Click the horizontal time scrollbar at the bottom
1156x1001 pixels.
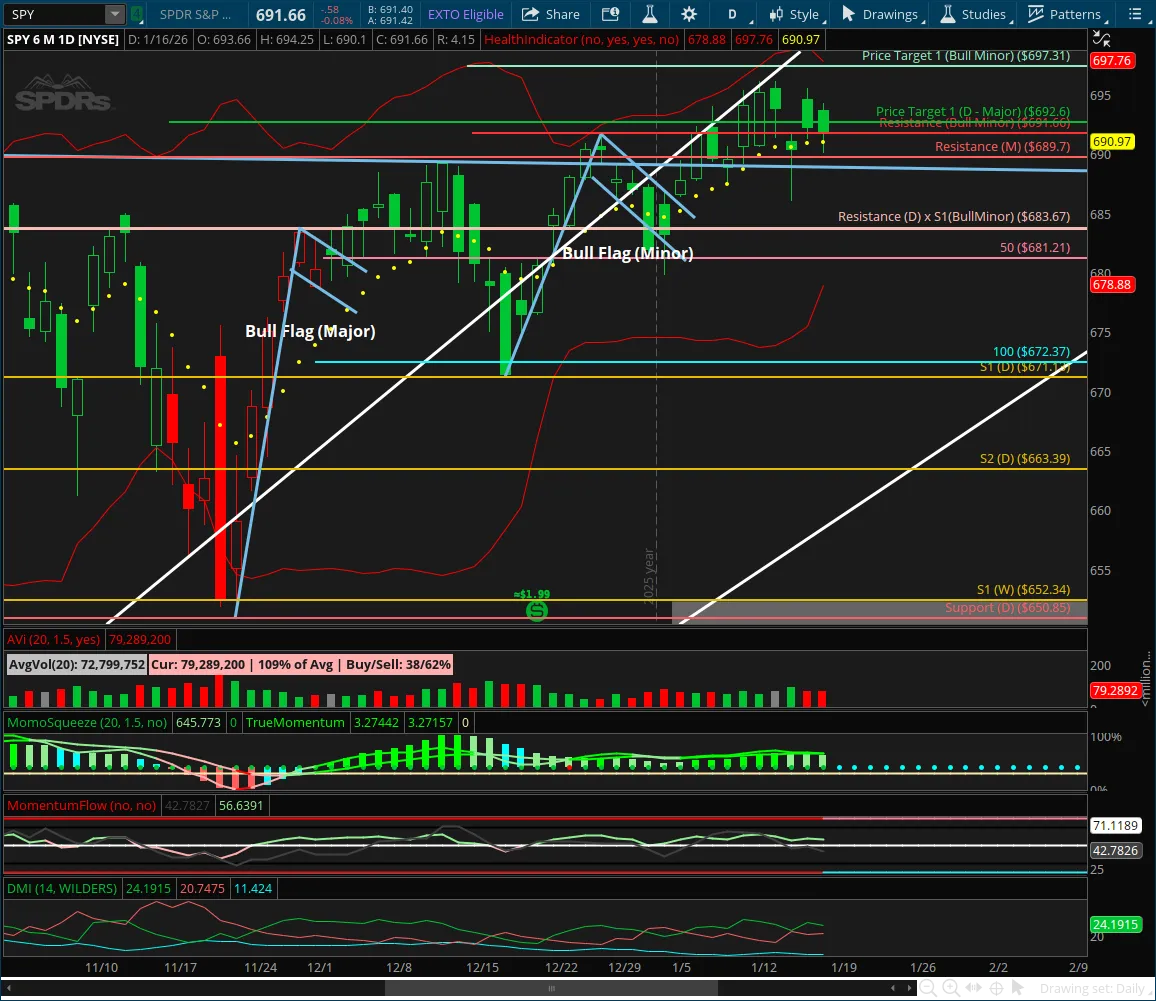pyautogui.click(x=550, y=988)
